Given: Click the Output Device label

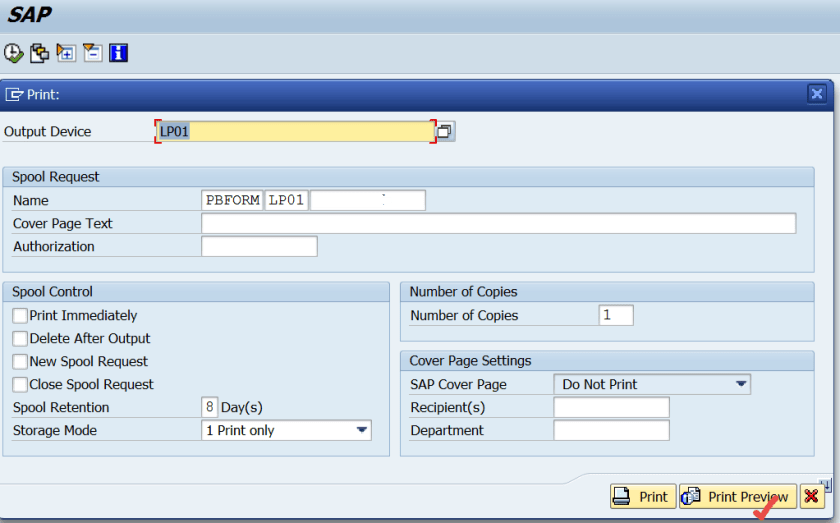Looking at the screenshot, I should pos(47,131).
